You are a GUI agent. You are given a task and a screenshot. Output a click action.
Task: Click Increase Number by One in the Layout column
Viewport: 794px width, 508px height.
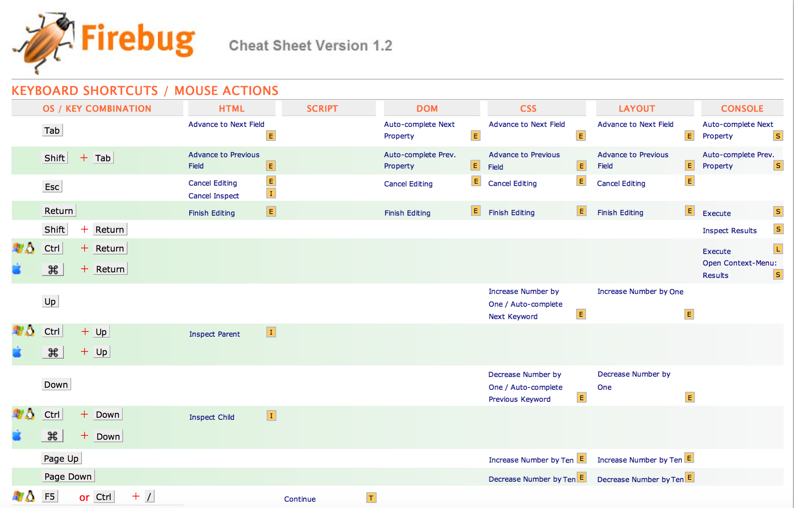[x=640, y=291]
